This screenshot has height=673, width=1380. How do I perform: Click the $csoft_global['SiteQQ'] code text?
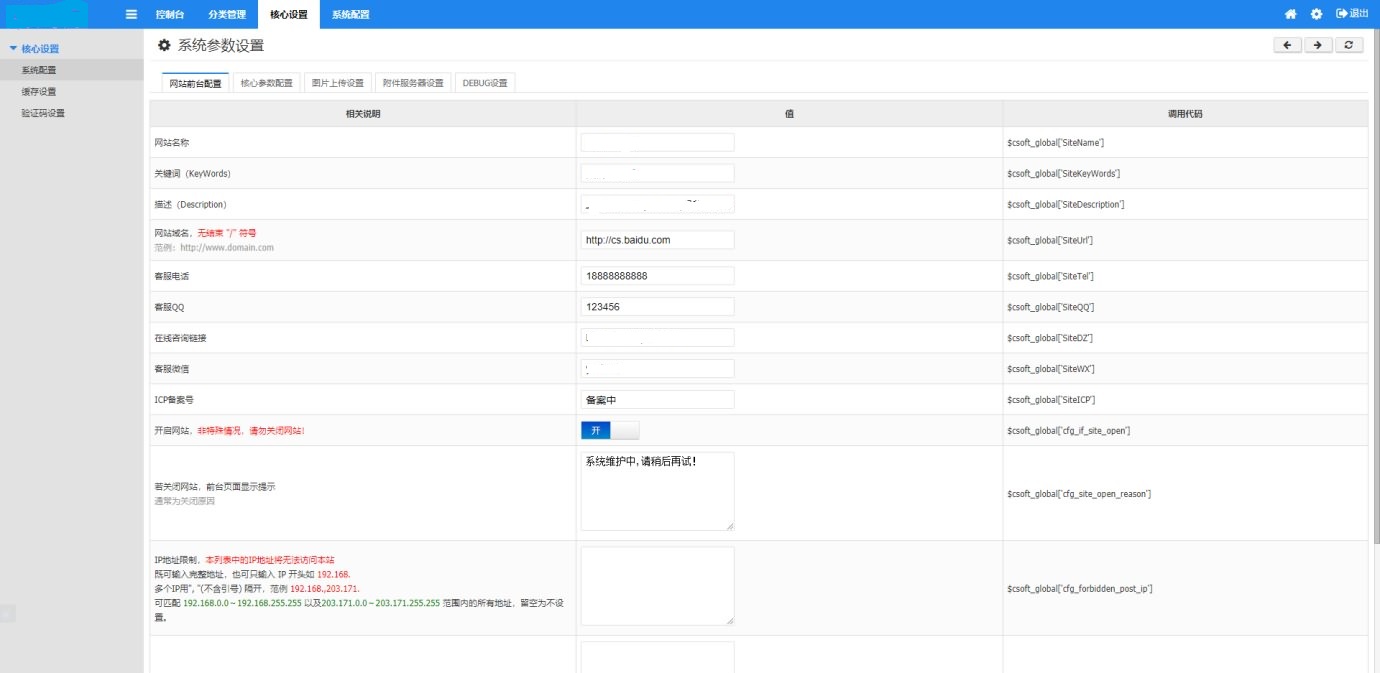point(1050,308)
